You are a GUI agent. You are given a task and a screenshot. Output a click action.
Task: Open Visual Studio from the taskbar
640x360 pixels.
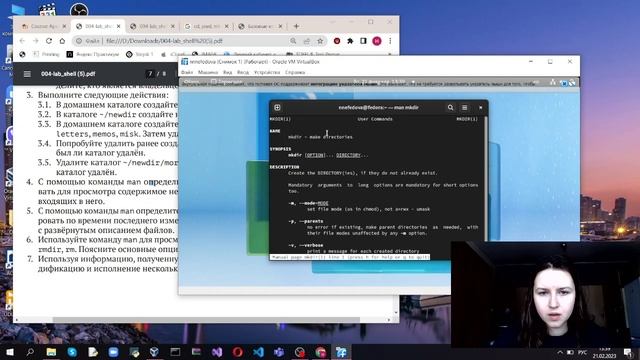coord(217,352)
